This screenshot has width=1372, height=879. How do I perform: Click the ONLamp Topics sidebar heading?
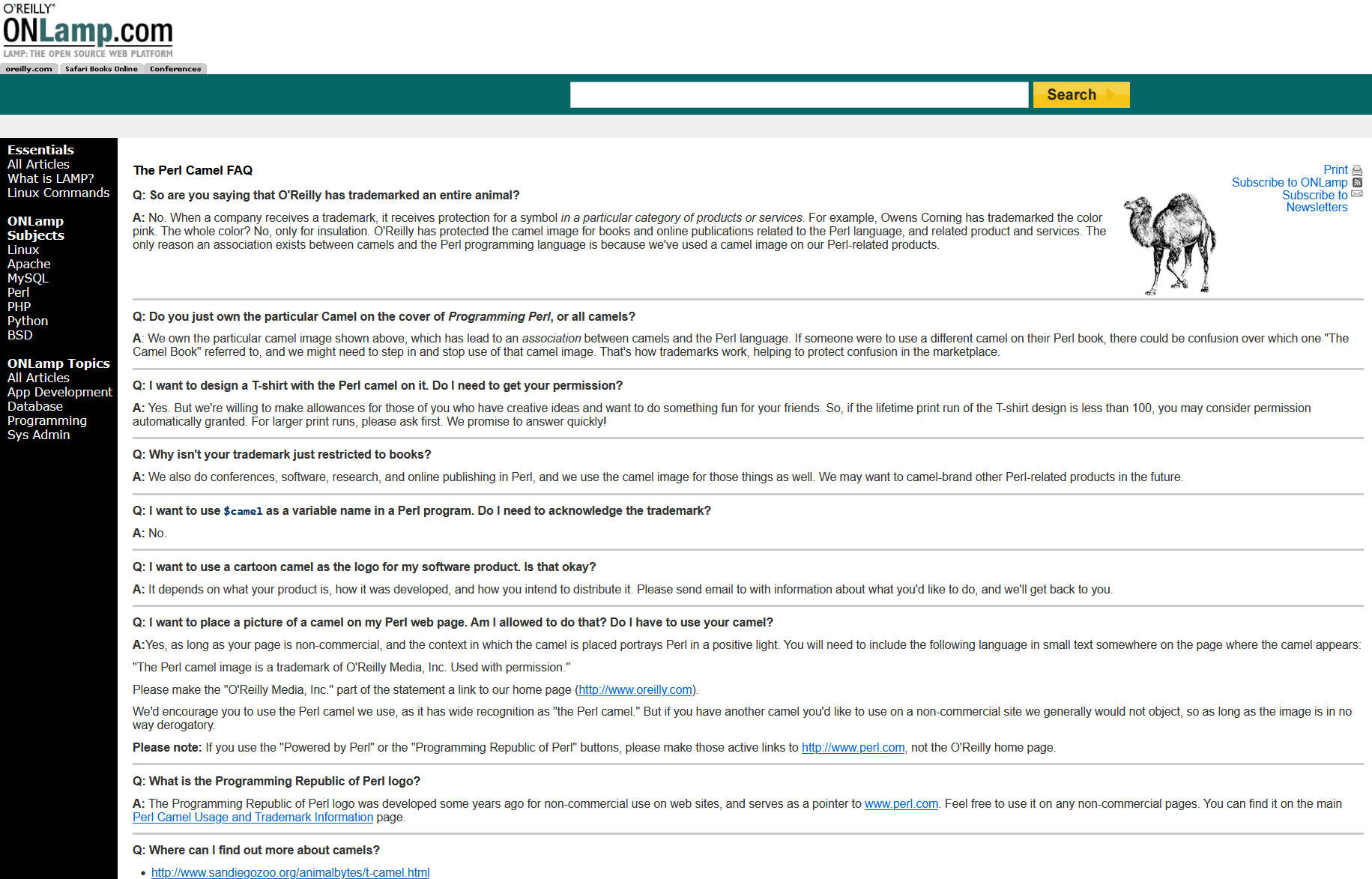[58, 363]
